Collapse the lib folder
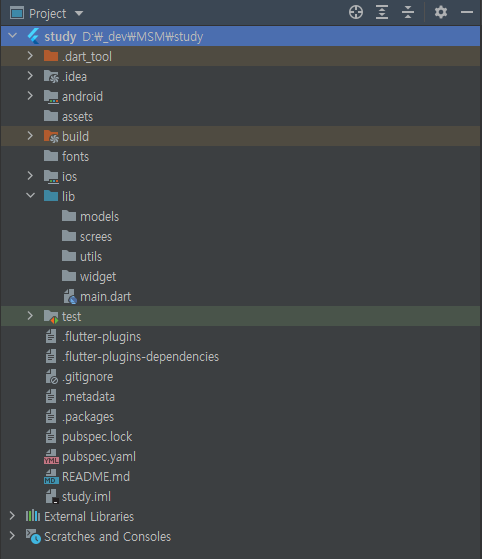The width and height of the screenshot is (482, 559). click(31, 195)
